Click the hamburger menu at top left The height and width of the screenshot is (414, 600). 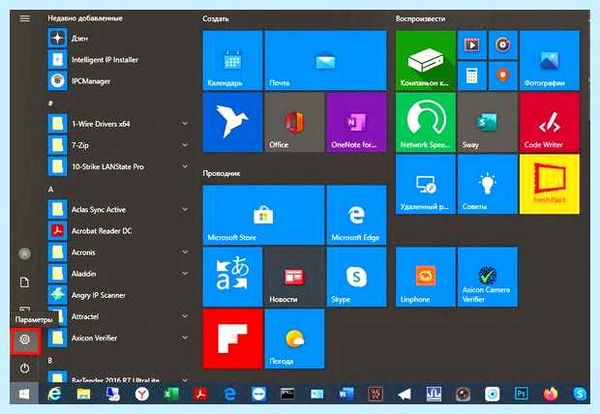tap(24, 18)
